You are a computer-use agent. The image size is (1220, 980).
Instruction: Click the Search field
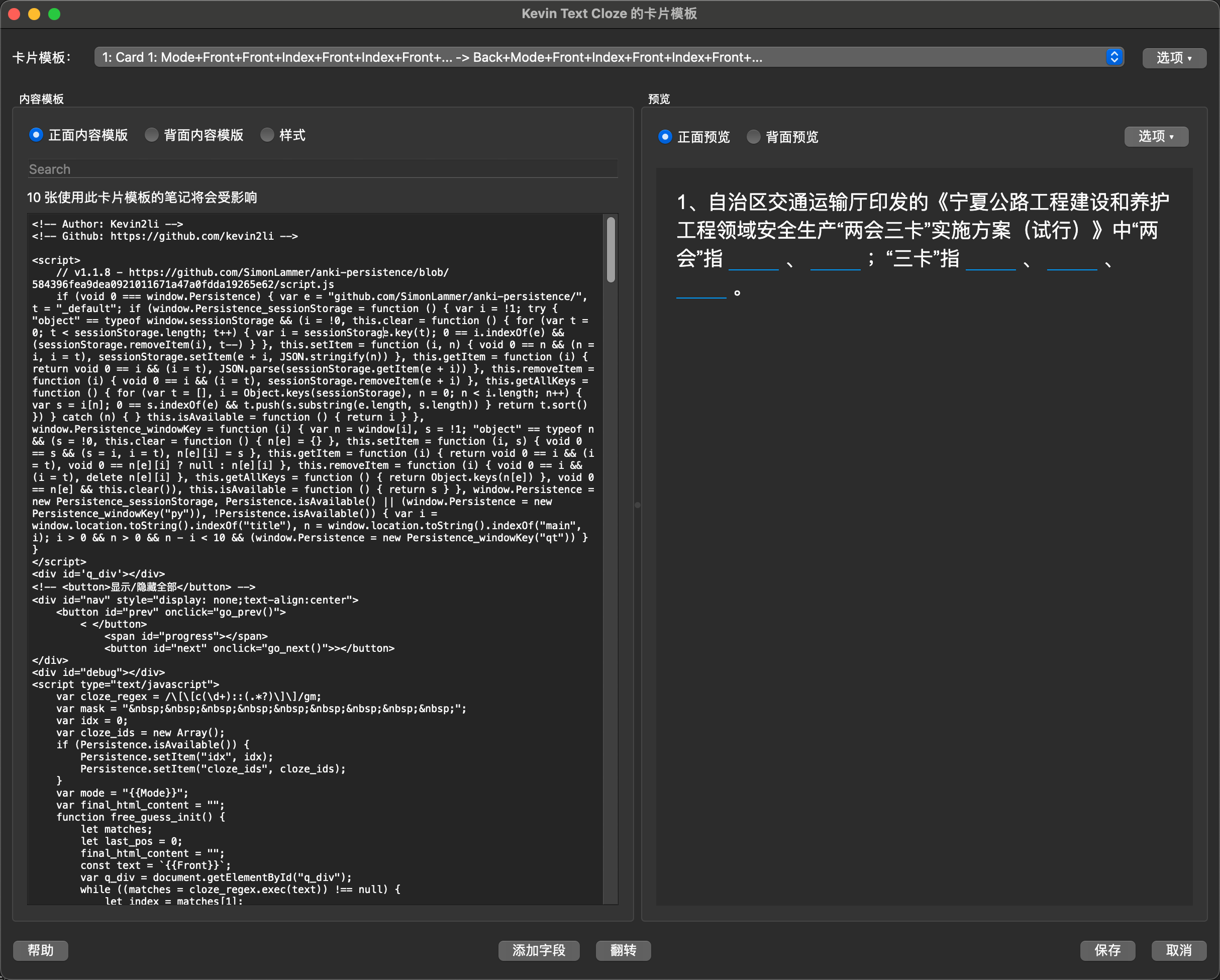[x=323, y=169]
